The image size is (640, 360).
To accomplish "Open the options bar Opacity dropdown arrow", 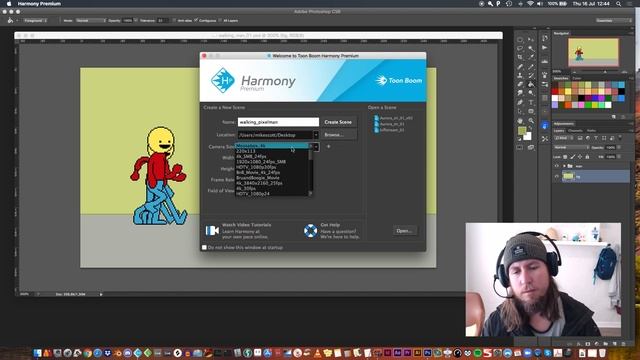I will pos(136,20).
